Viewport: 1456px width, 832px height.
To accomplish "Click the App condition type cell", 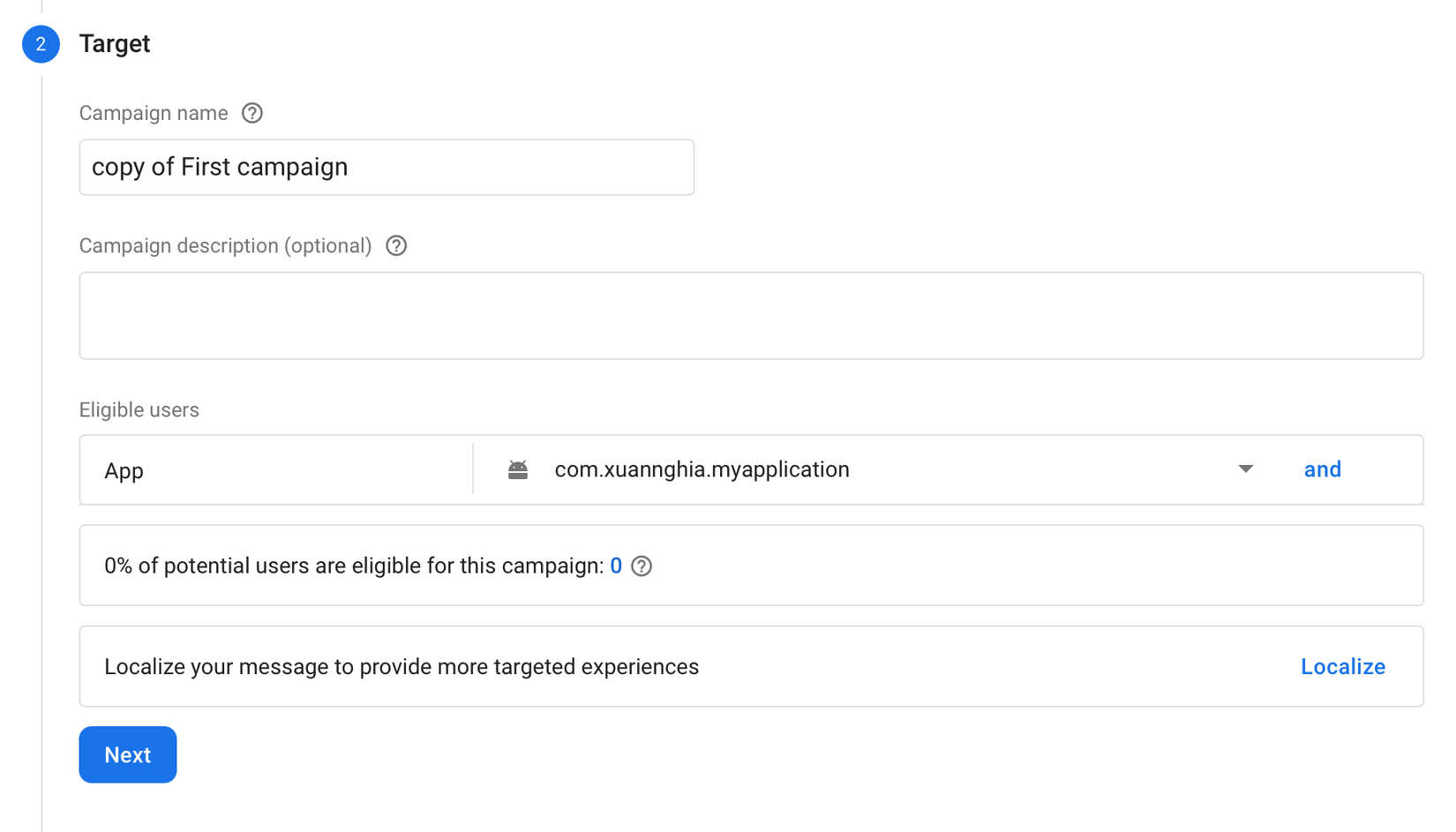I will point(275,470).
